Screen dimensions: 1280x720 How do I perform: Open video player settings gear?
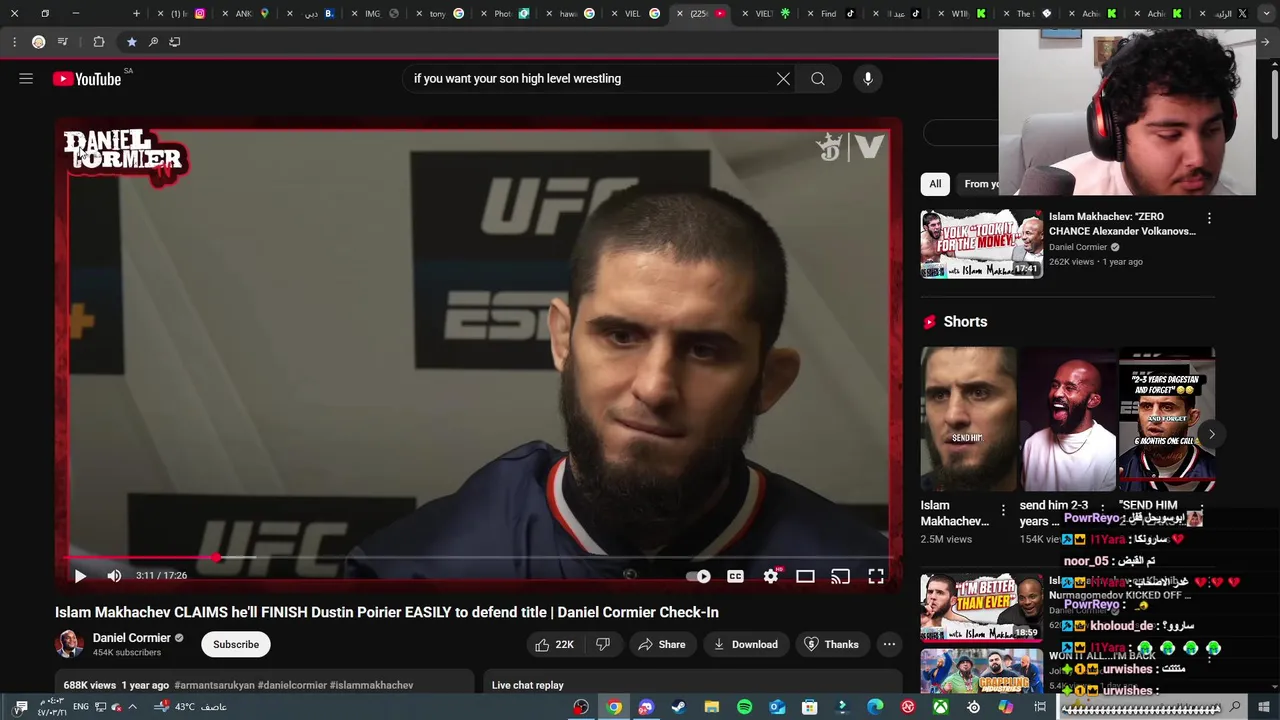(770, 576)
